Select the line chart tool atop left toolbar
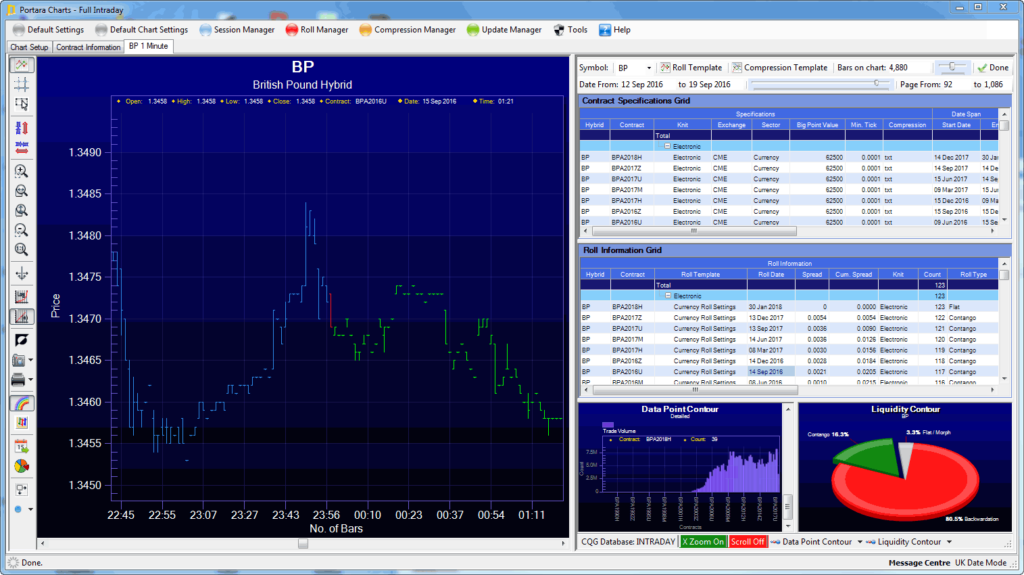The image size is (1024, 575). coord(22,65)
